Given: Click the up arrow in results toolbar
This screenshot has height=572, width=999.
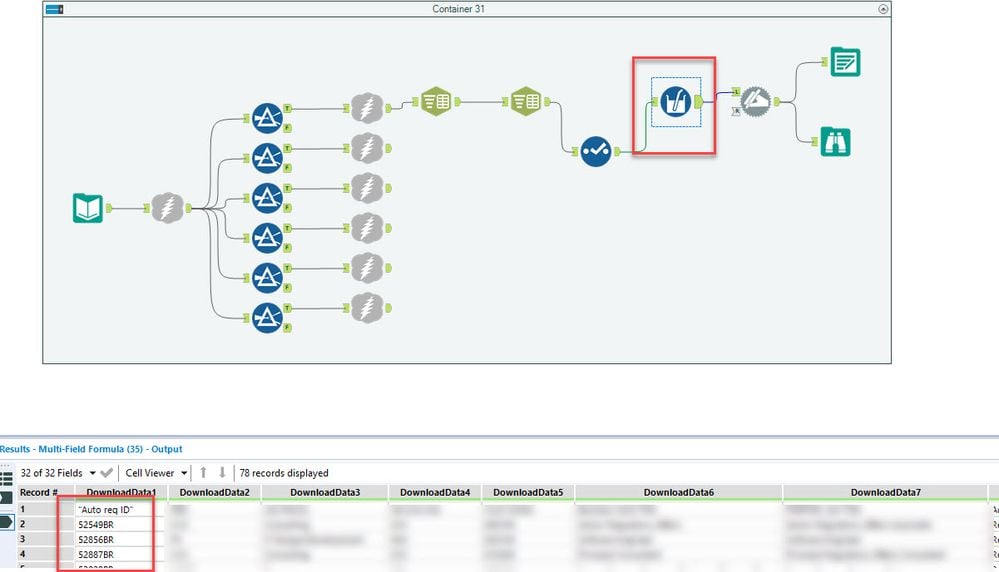Looking at the screenshot, I should 203,473.
